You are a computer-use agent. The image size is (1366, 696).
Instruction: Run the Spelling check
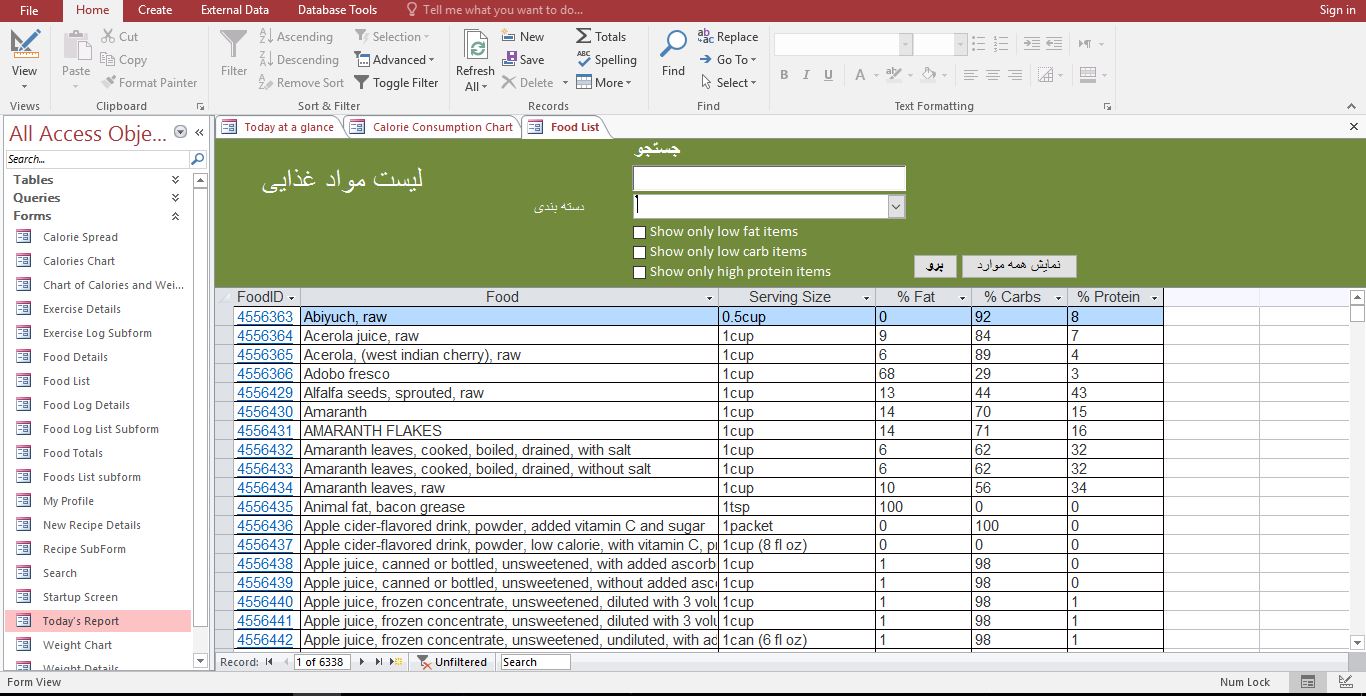click(x=605, y=60)
